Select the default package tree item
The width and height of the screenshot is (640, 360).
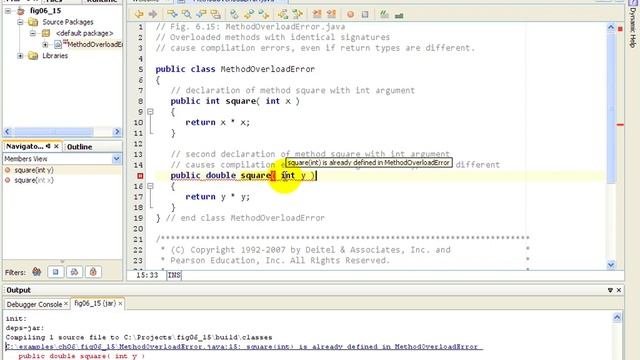84,33
